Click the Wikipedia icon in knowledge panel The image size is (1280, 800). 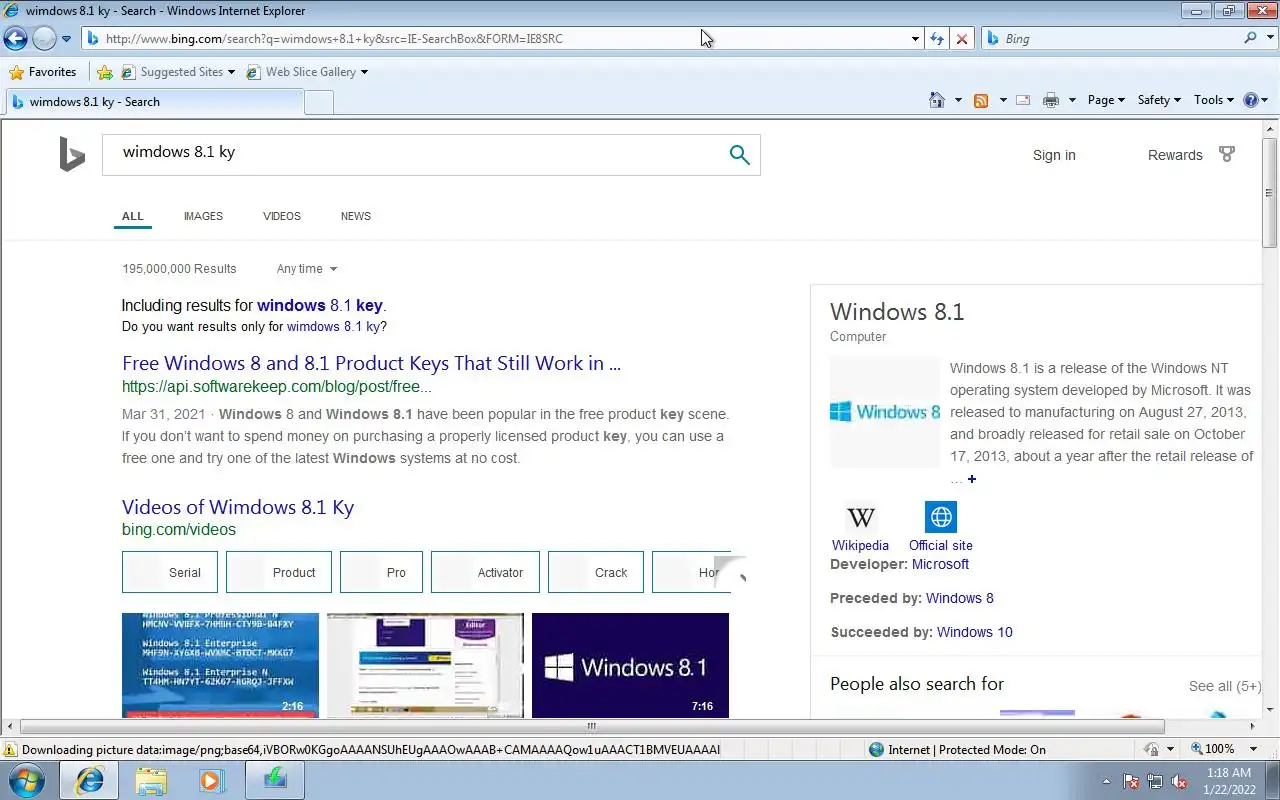click(860, 518)
